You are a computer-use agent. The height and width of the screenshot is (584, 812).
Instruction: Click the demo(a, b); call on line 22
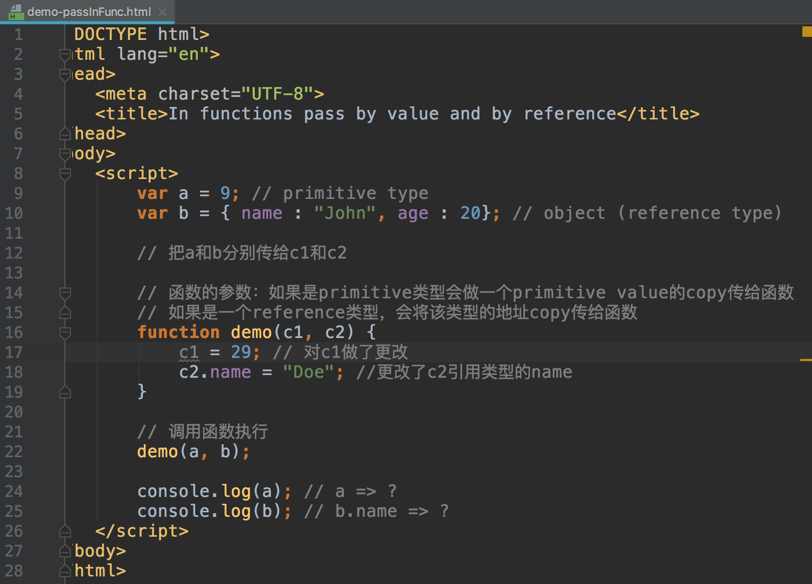pyautogui.click(x=194, y=452)
